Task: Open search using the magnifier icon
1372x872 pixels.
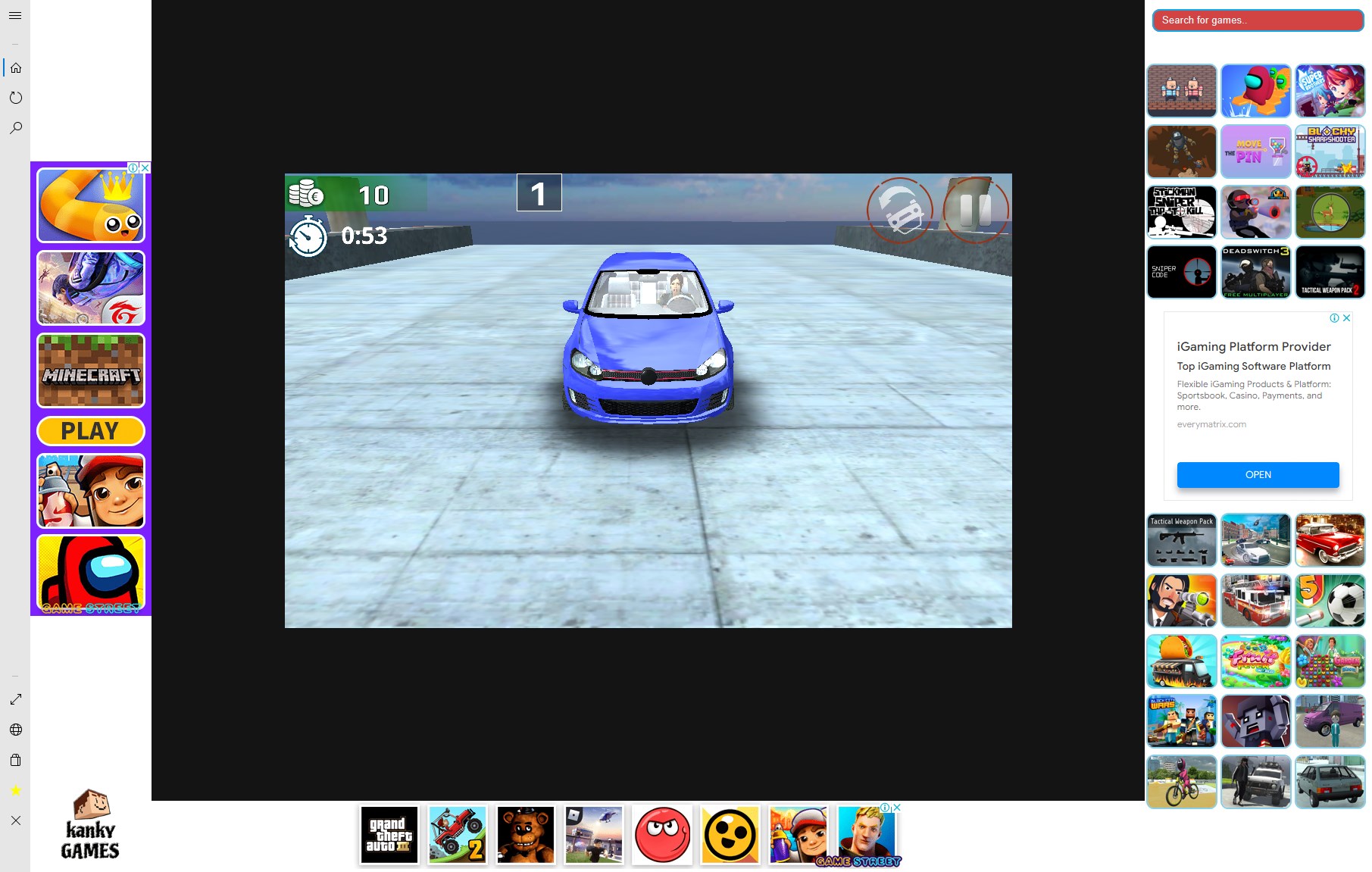Action: [x=16, y=127]
